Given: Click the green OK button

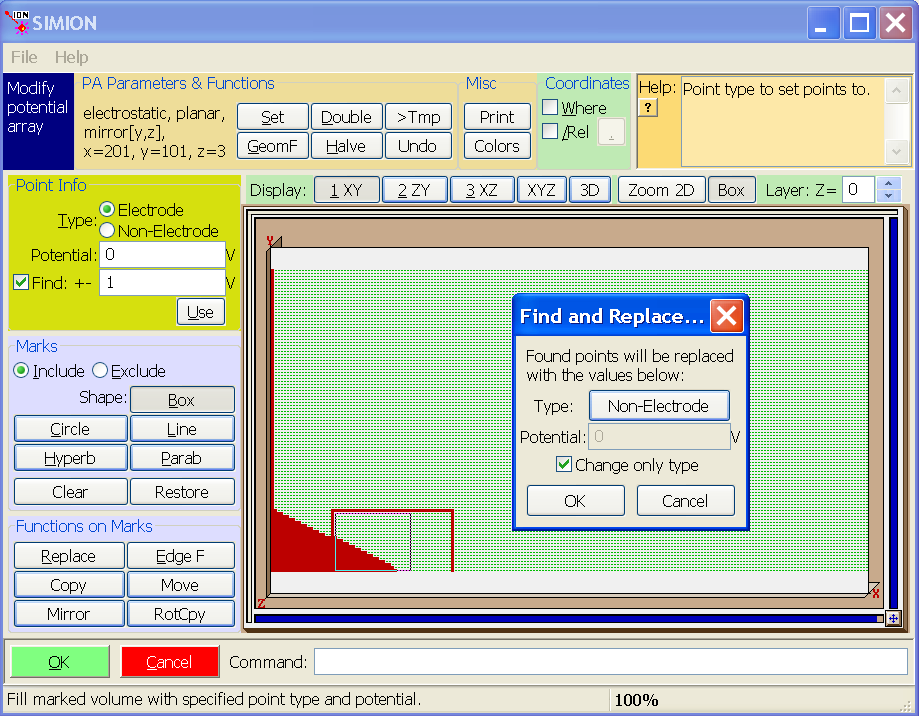Looking at the screenshot, I should 60,662.
